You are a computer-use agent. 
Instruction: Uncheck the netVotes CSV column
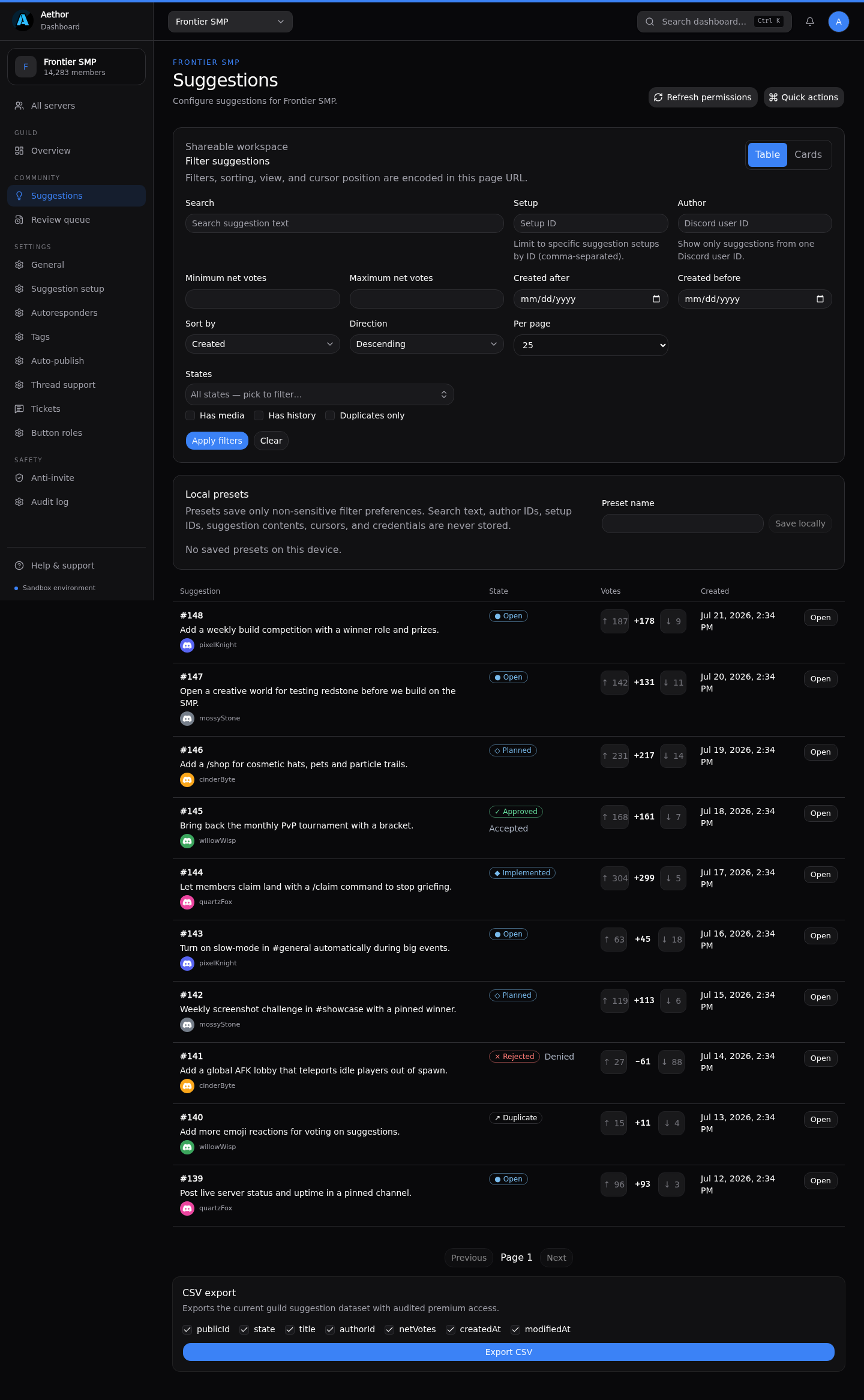tap(389, 1329)
